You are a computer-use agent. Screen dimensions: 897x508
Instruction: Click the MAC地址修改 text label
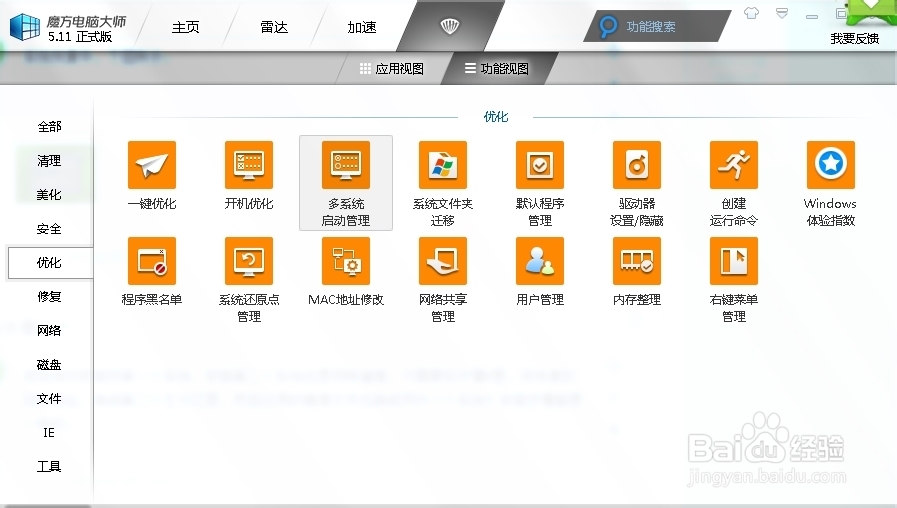tap(346, 300)
